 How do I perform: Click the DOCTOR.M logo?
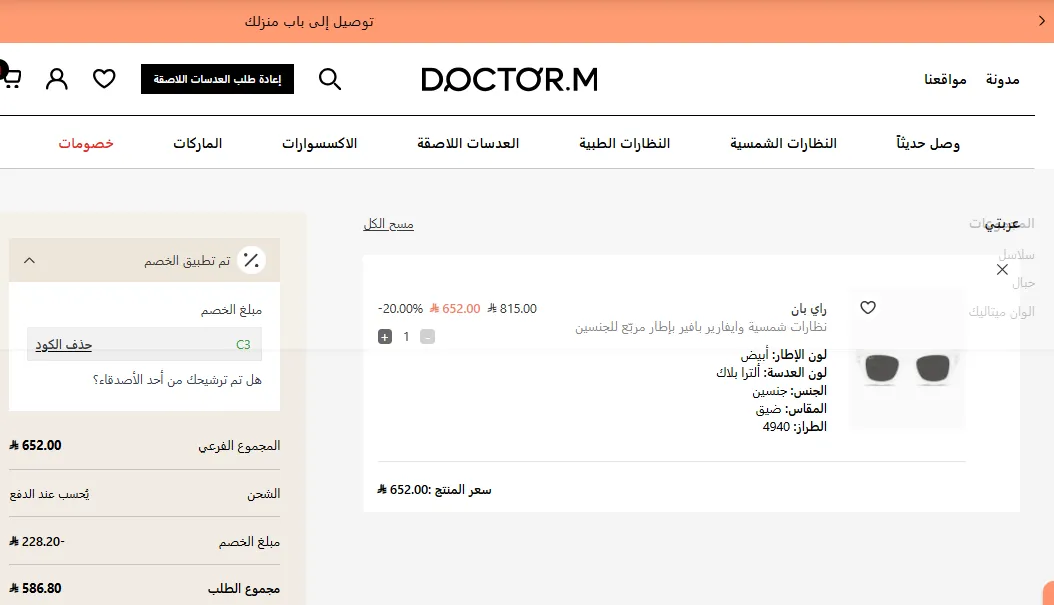click(x=510, y=79)
